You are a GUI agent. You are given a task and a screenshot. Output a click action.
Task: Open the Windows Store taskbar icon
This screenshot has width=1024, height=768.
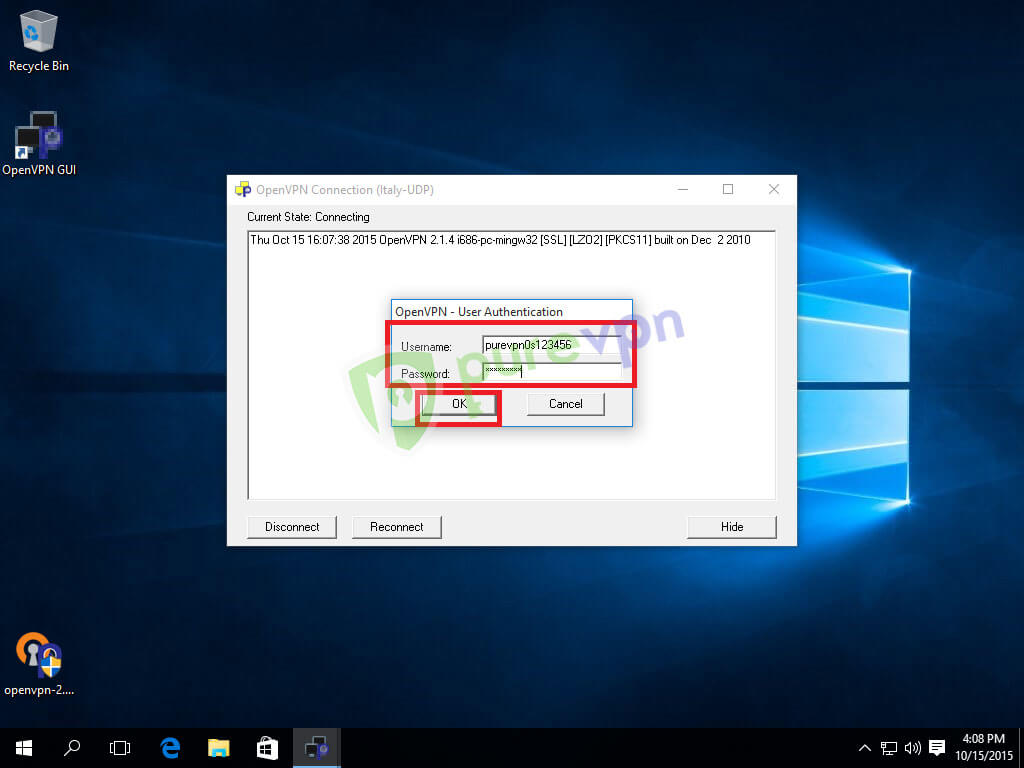coord(267,748)
